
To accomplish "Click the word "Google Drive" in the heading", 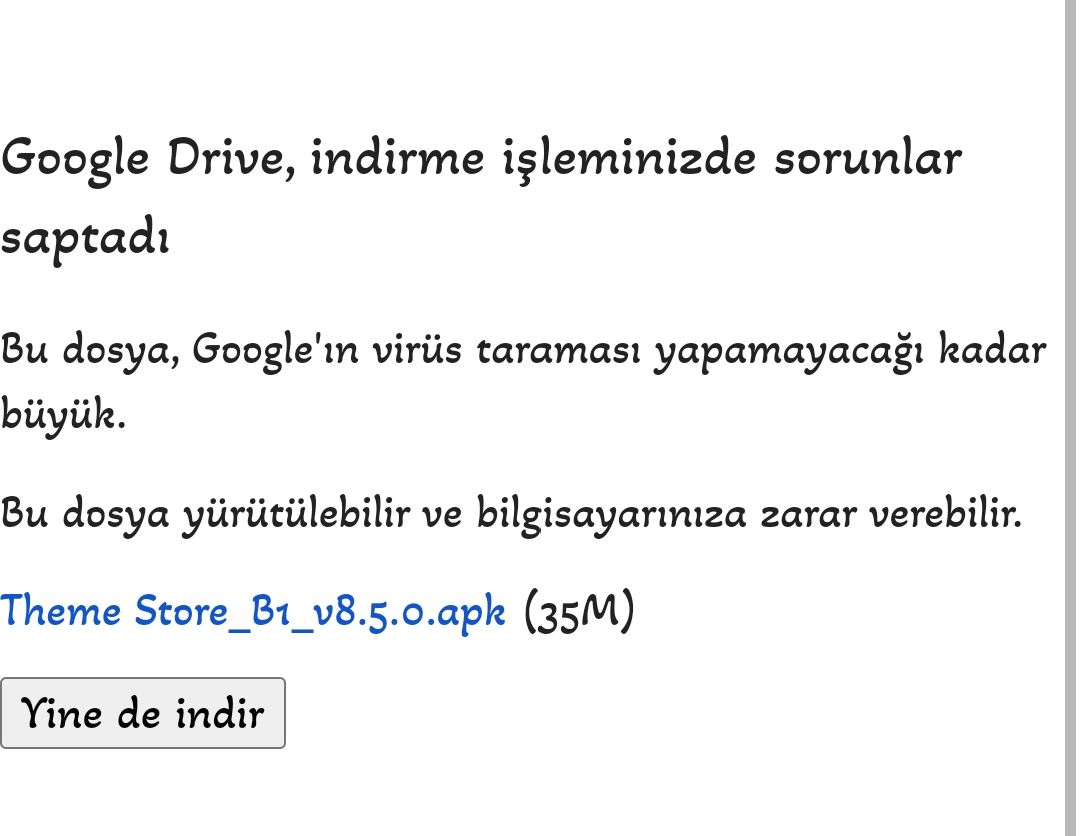I will (x=147, y=160).
